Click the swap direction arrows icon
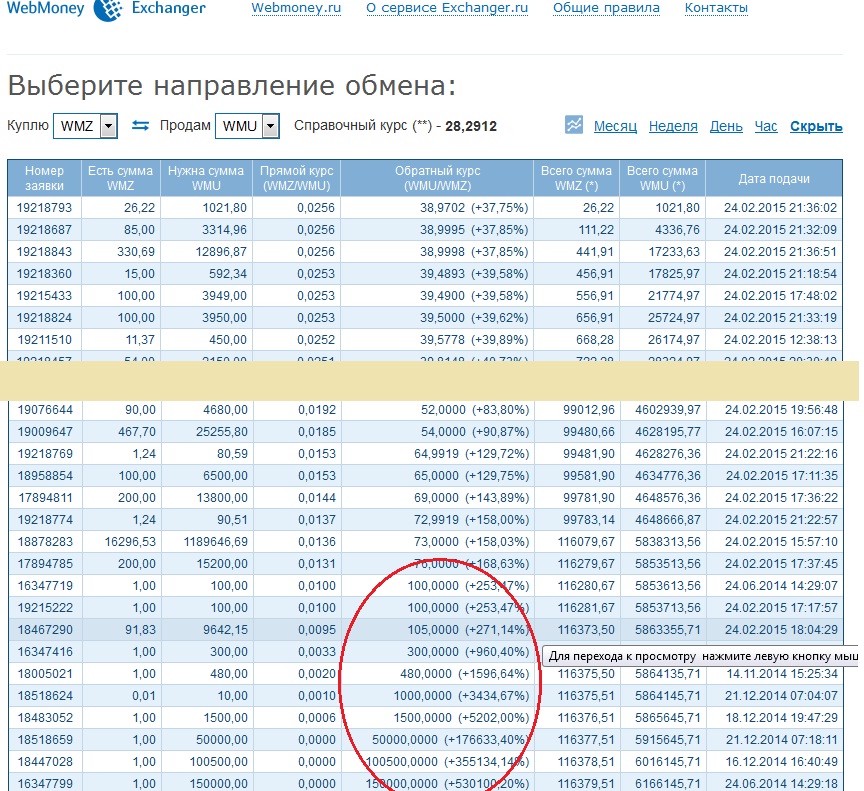Image resolution: width=864 pixels, height=791 pixels. (x=141, y=126)
